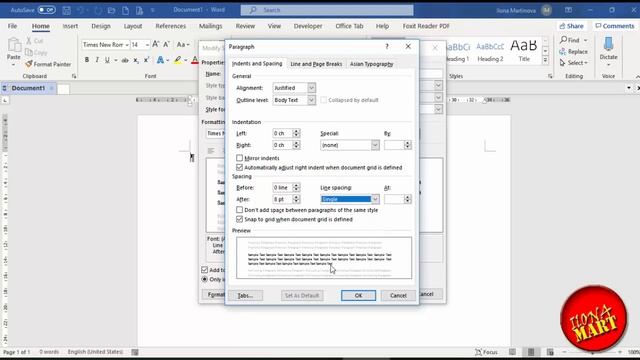Open the Insert ribbon tab
The height and width of the screenshot is (360, 640).
[x=70, y=26]
